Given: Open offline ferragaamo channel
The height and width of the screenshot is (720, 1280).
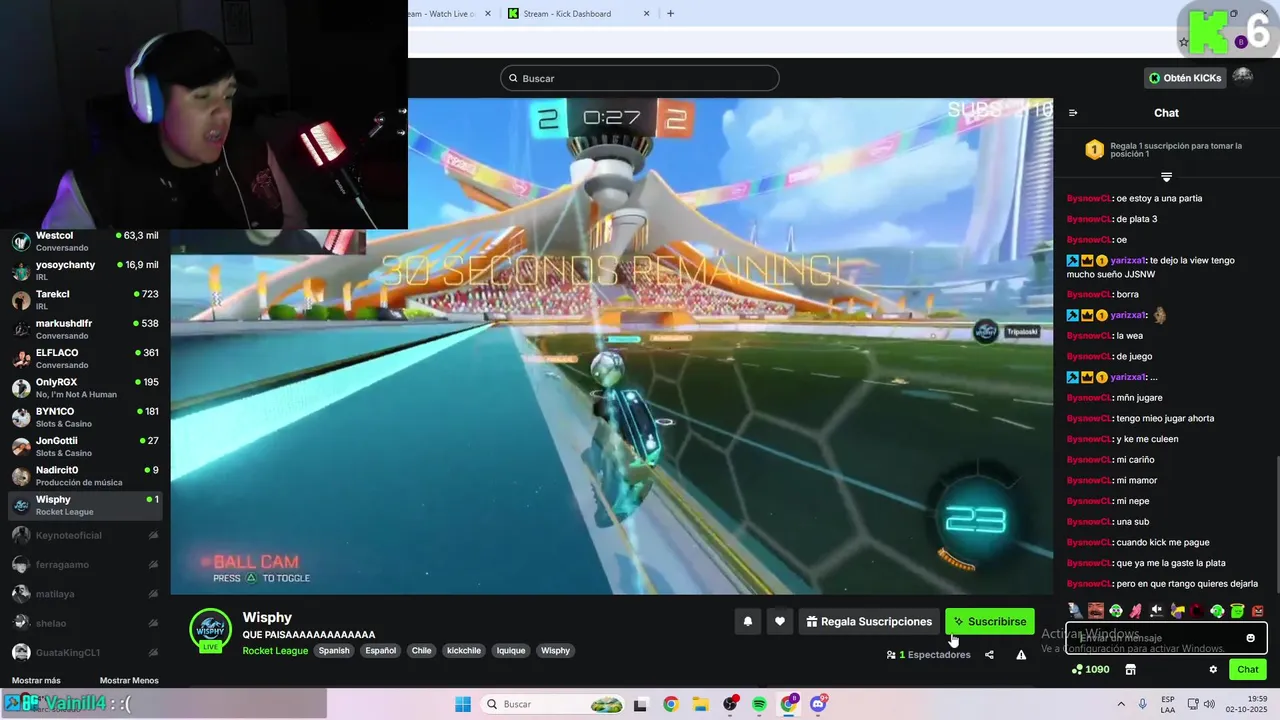Looking at the screenshot, I should (85, 564).
